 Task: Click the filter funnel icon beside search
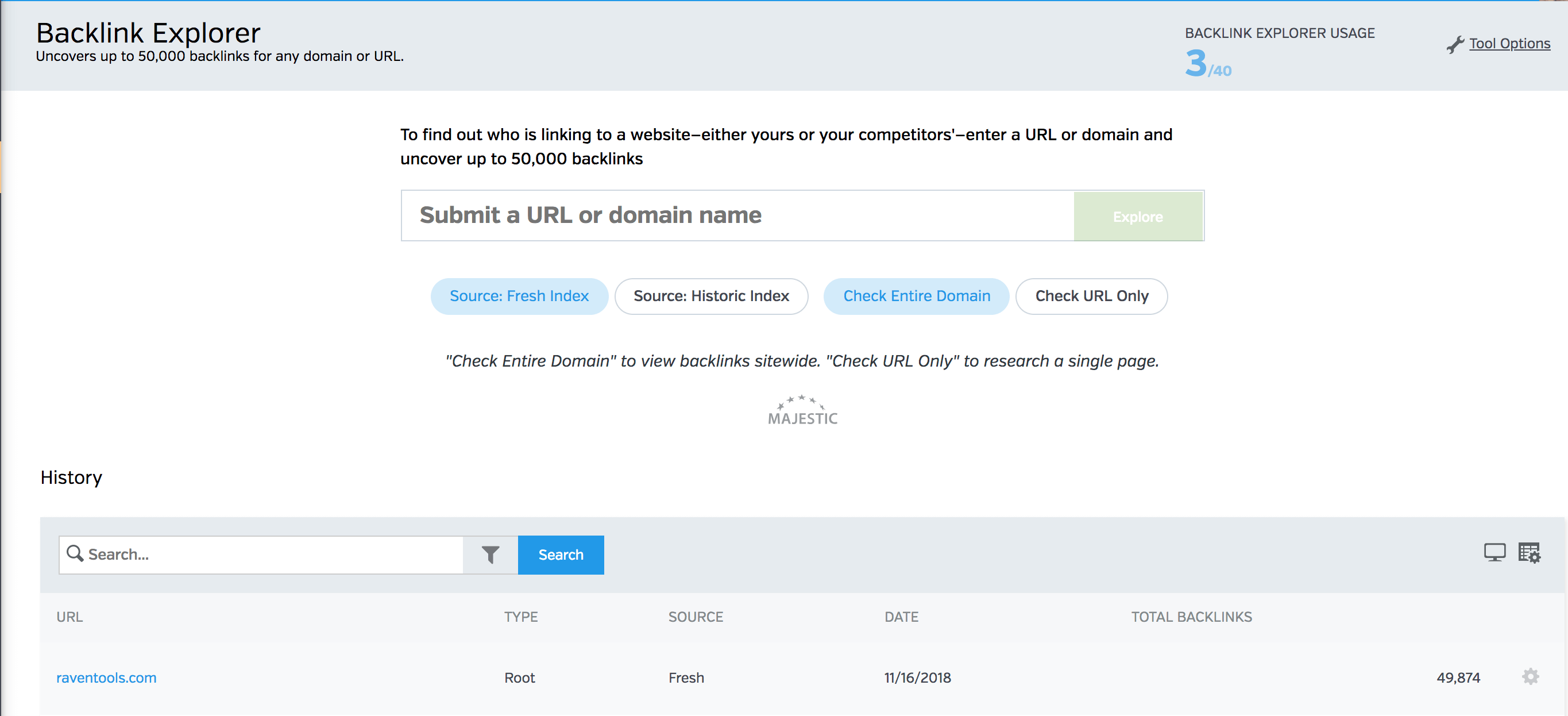(491, 554)
